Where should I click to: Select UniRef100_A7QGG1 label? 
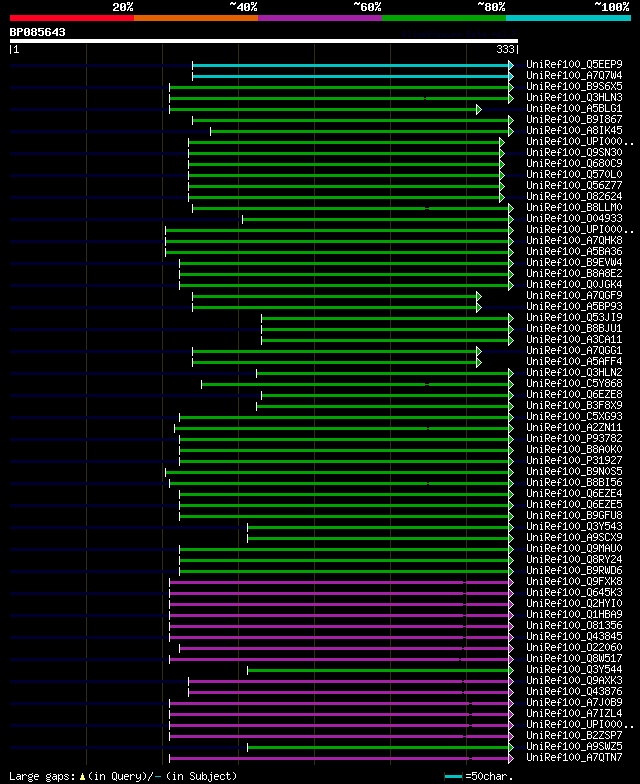574,350
